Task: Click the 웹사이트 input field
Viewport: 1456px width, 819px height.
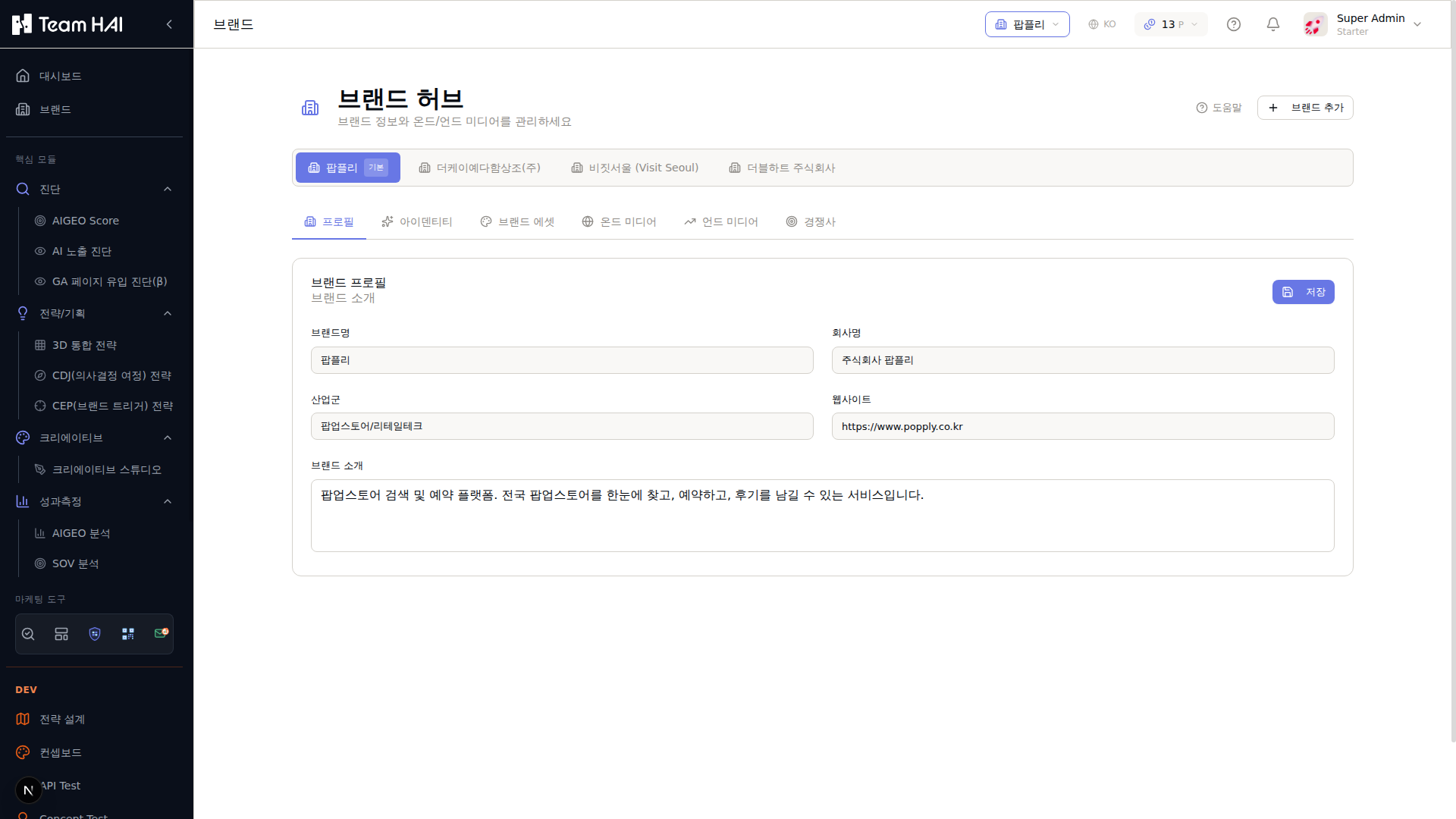Action: click(1083, 426)
